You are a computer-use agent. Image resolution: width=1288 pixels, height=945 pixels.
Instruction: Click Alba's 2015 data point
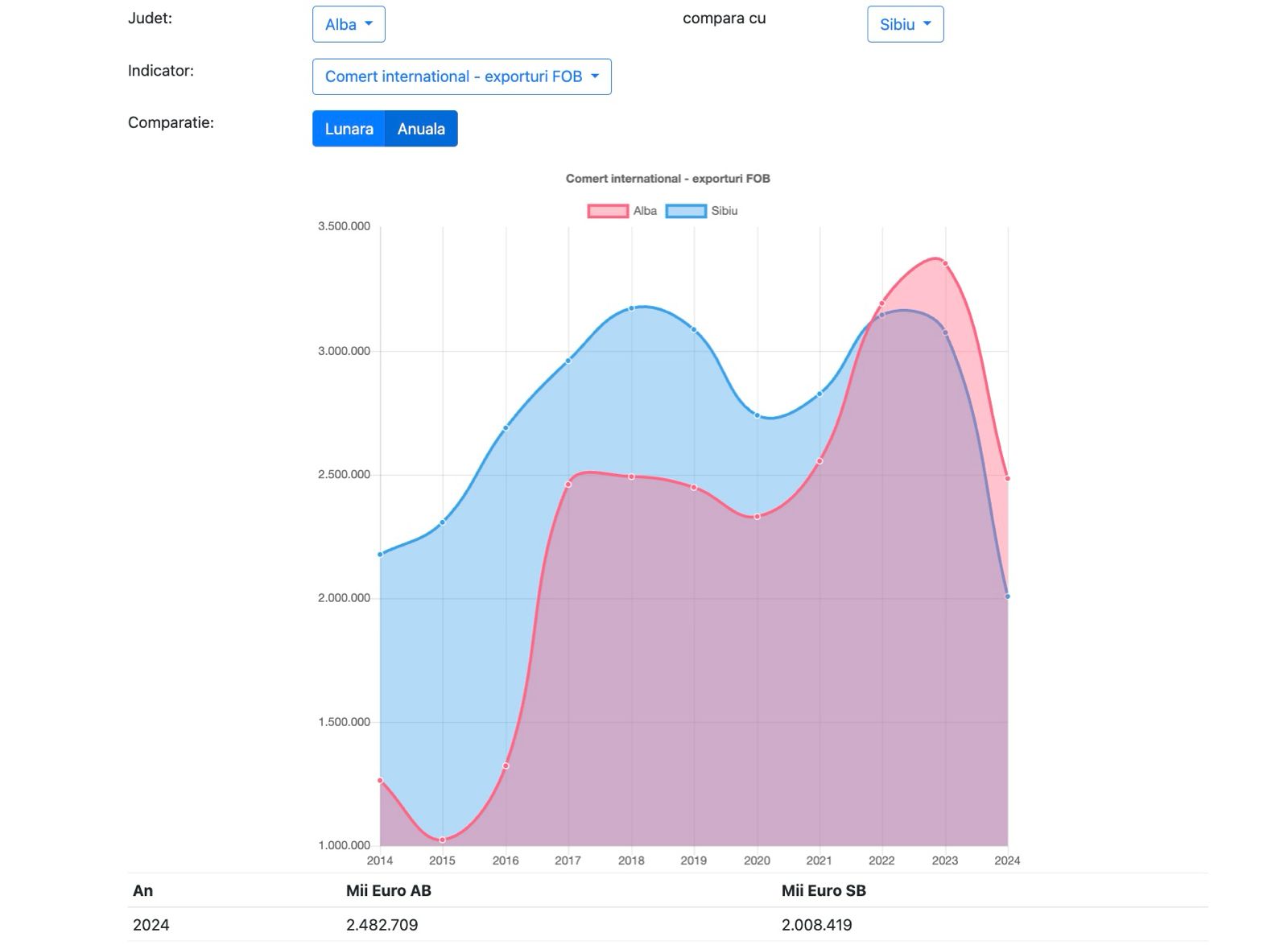click(442, 840)
